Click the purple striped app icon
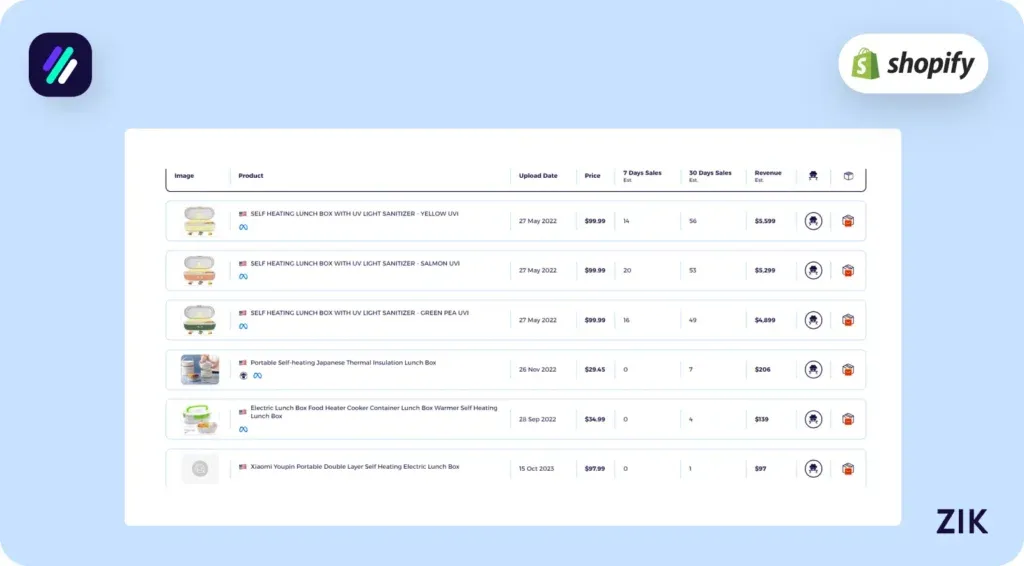 60,65
